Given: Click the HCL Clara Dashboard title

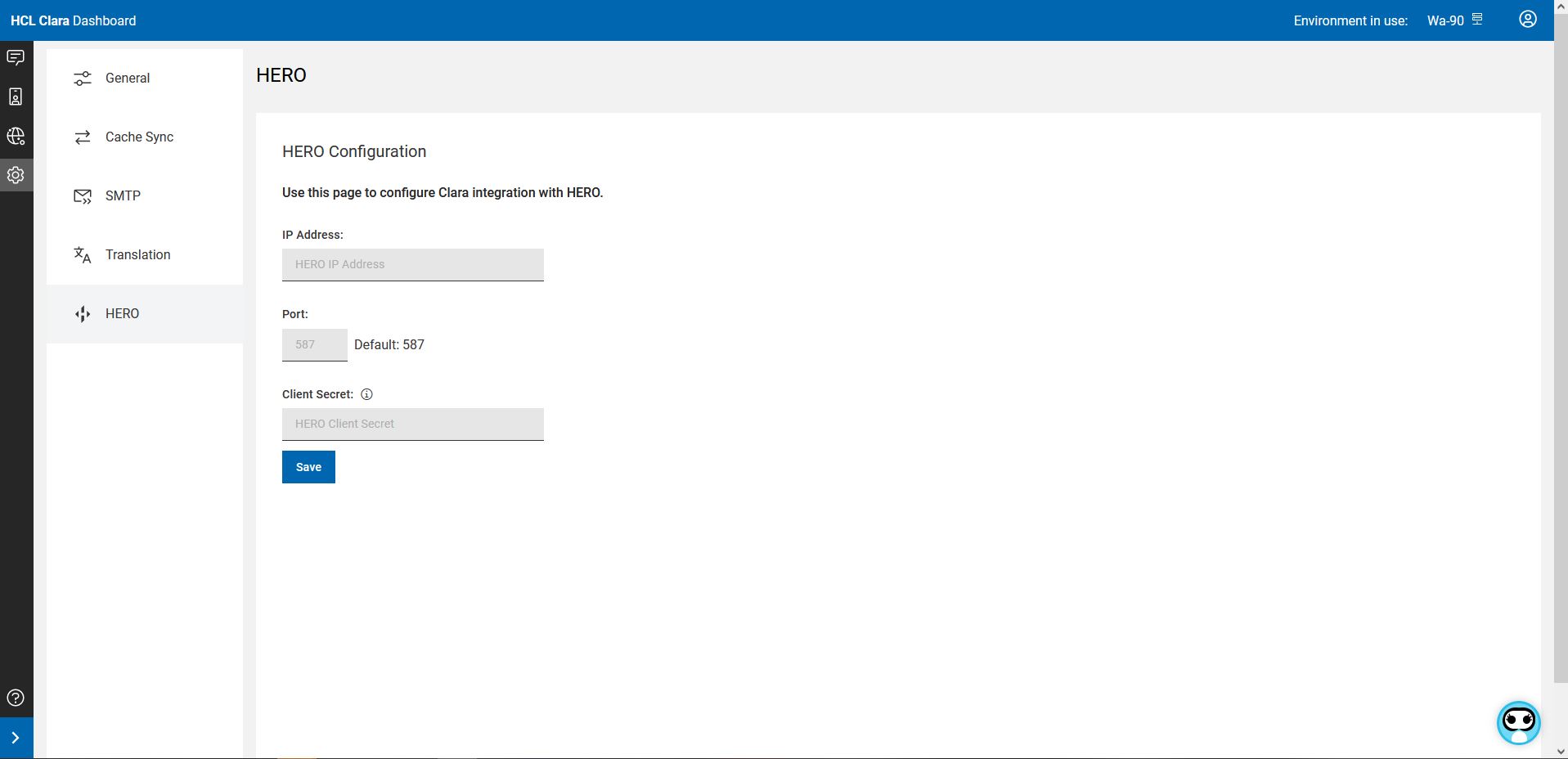Looking at the screenshot, I should pos(74,20).
